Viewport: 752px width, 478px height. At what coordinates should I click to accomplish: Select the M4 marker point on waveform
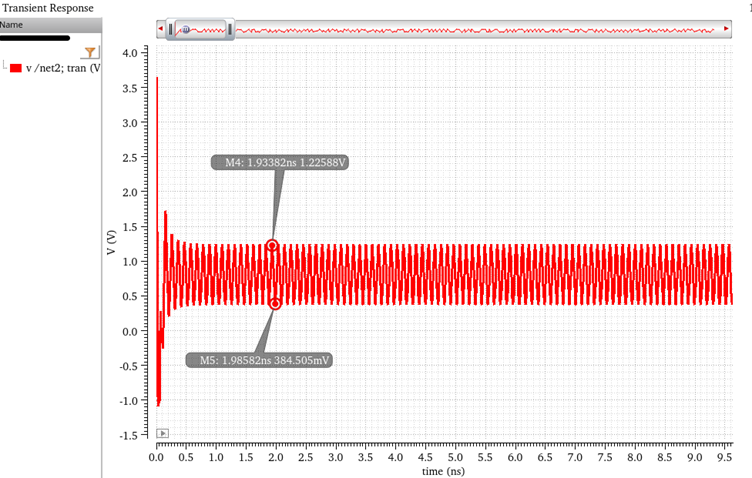pos(271,246)
